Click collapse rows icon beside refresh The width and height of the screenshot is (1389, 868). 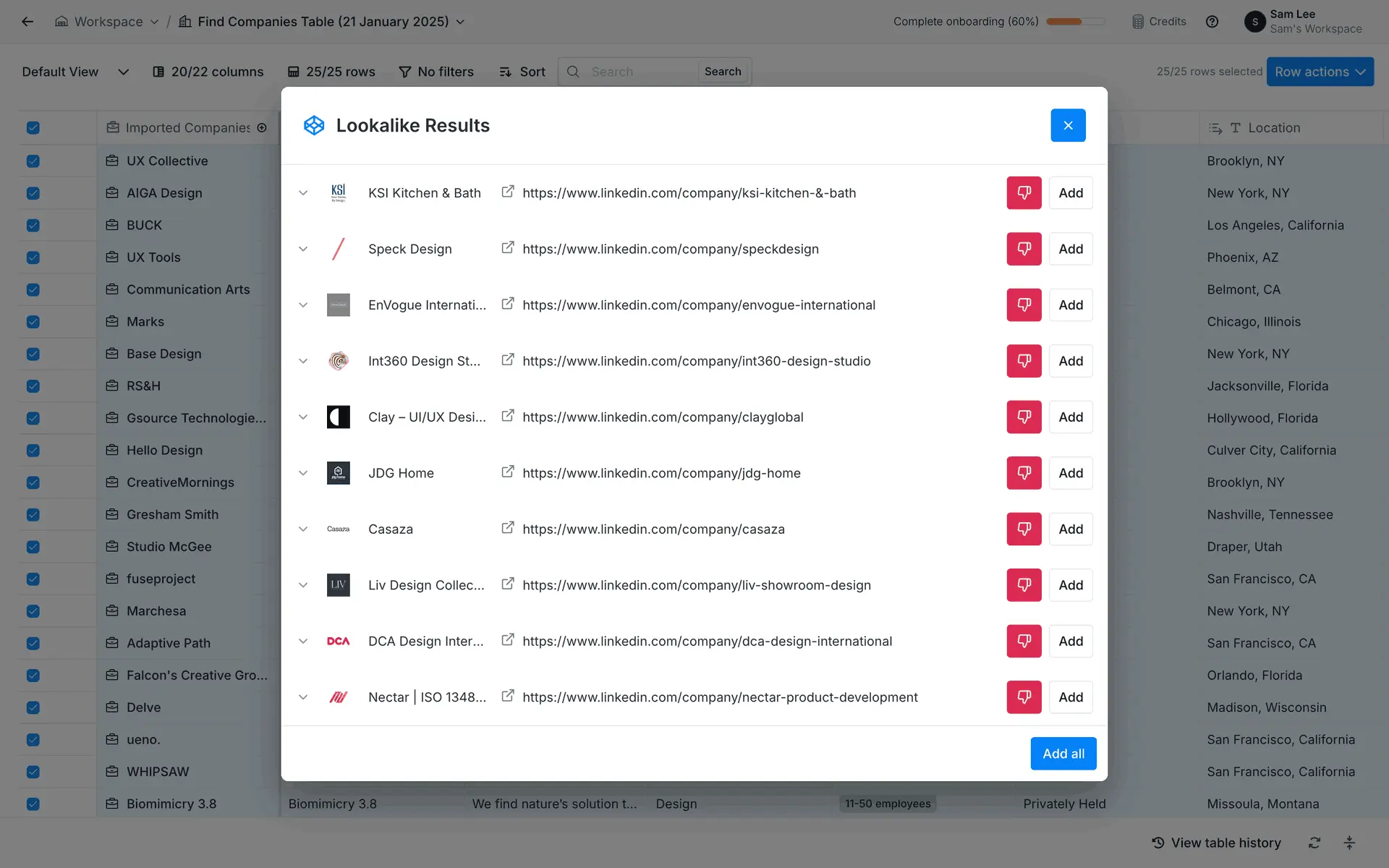1349,843
